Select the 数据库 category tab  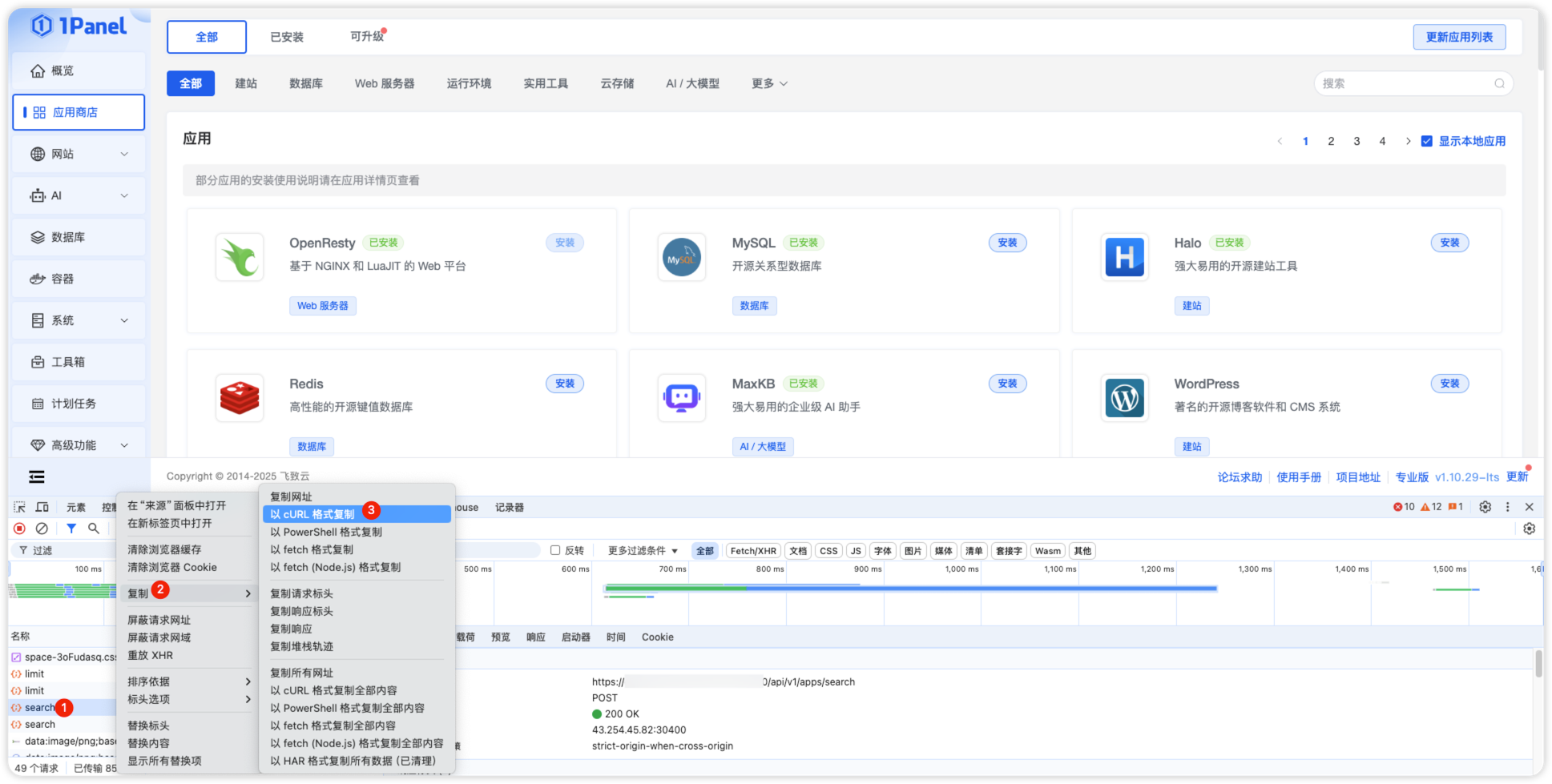click(x=306, y=83)
